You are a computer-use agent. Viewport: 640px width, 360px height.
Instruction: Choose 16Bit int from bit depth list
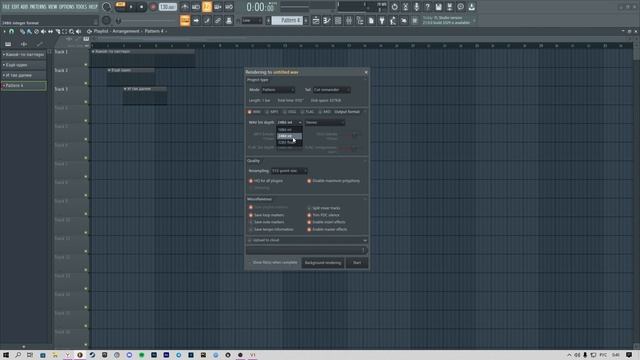(289, 130)
